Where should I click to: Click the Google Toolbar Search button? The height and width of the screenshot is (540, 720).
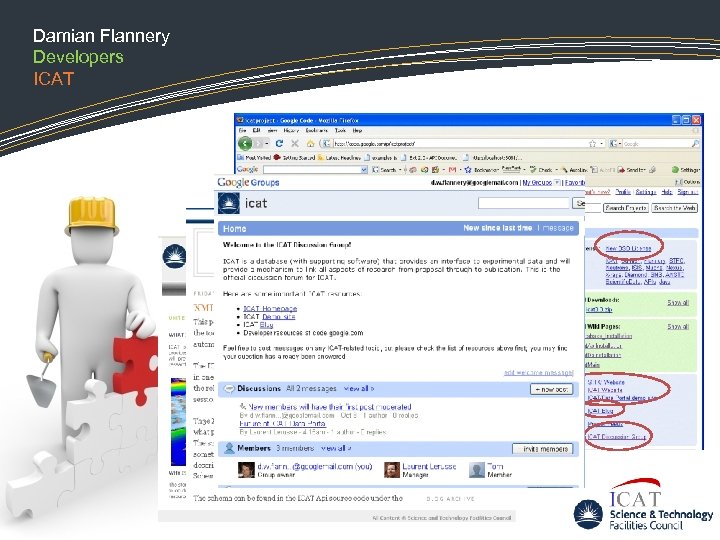point(384,170)
